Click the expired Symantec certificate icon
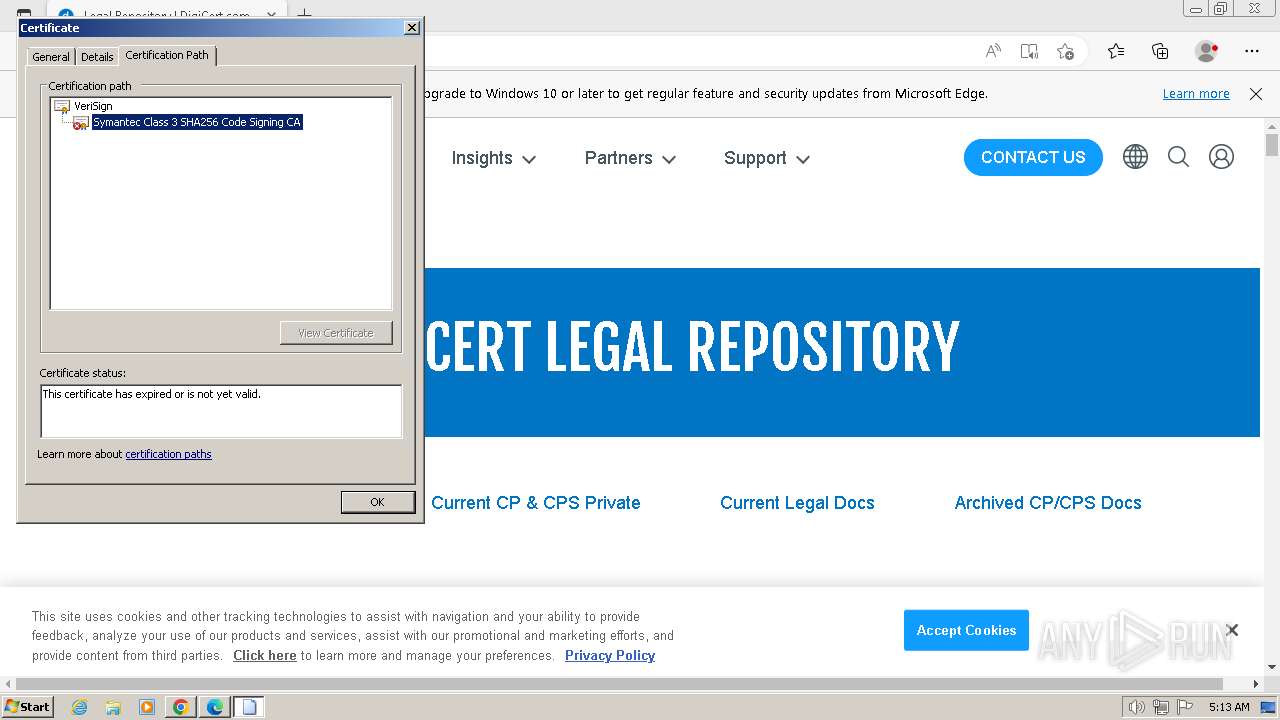This screenshot has width=1280, height=720. 81,123
